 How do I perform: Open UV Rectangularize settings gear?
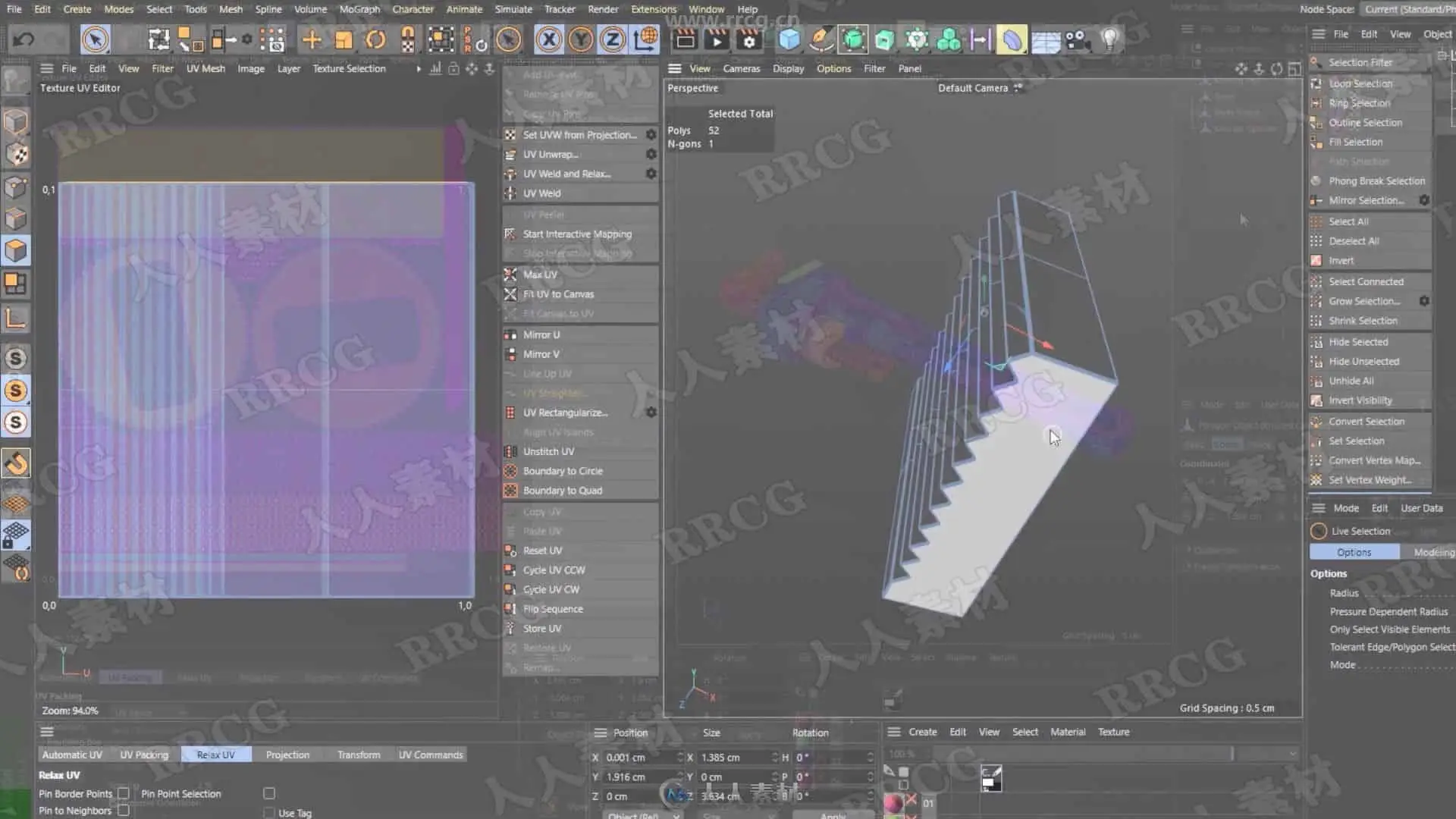tap(651, 413)
